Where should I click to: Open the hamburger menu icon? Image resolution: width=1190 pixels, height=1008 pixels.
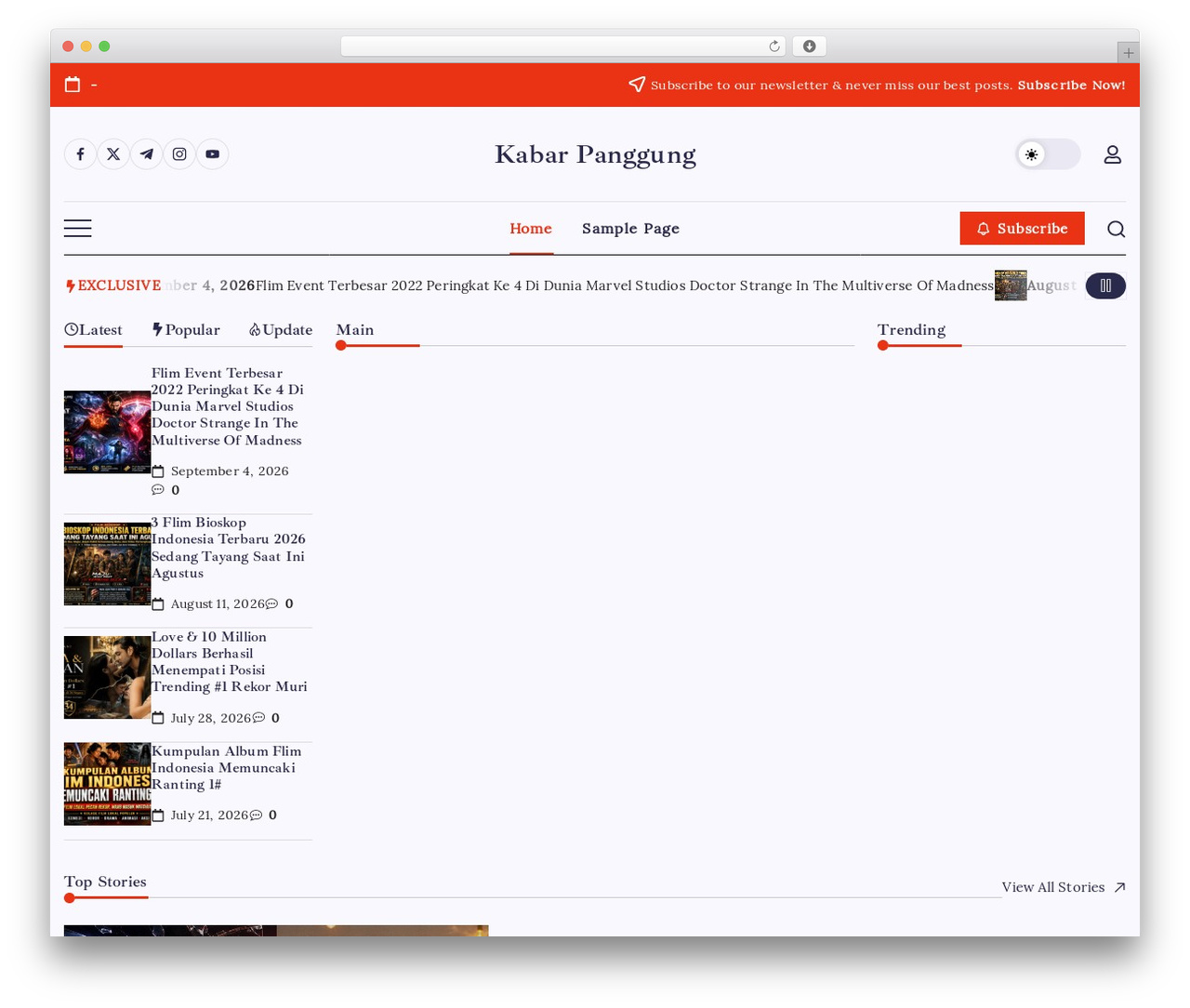pyautogui.click(x=78, y=229)
